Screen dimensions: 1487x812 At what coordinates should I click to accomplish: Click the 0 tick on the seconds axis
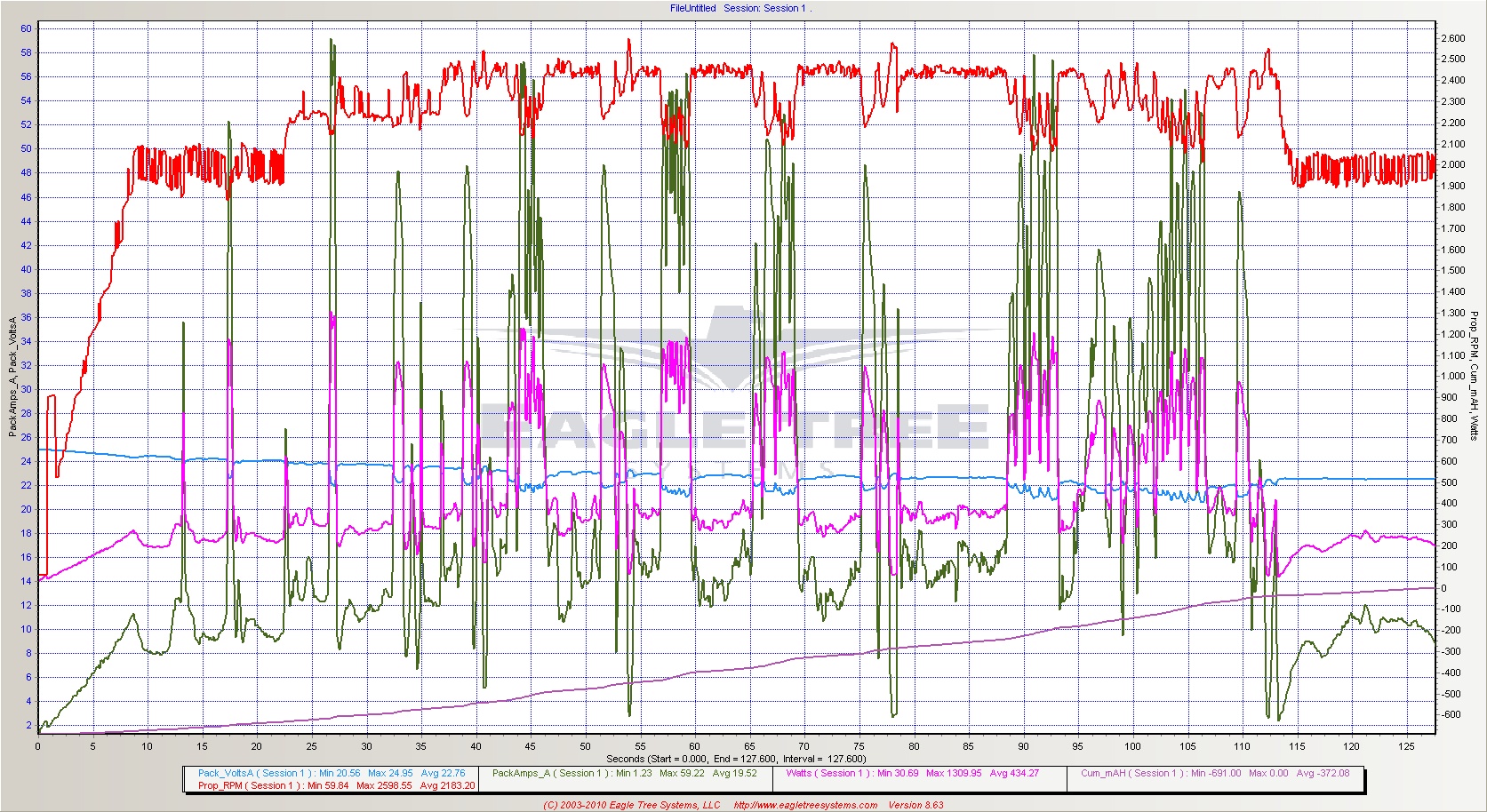[37, 746]
